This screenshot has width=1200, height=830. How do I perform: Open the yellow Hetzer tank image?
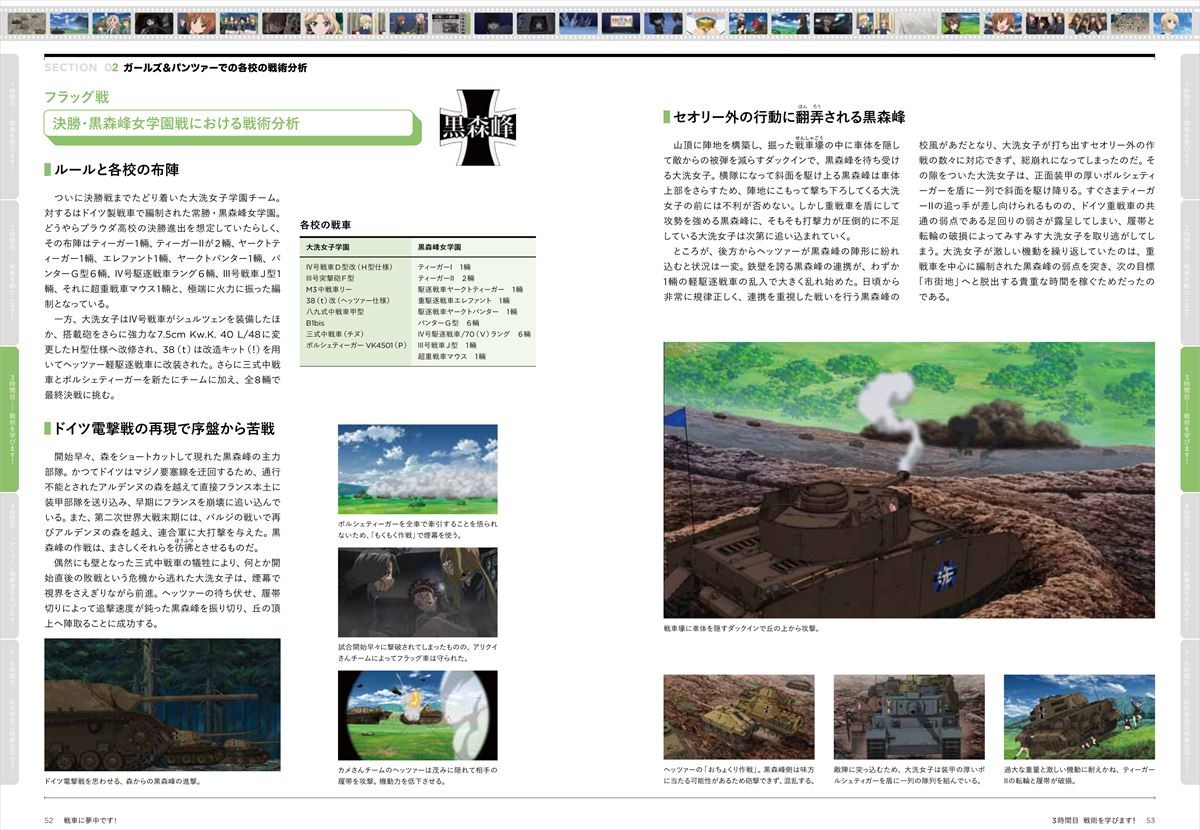coord(739,716)
